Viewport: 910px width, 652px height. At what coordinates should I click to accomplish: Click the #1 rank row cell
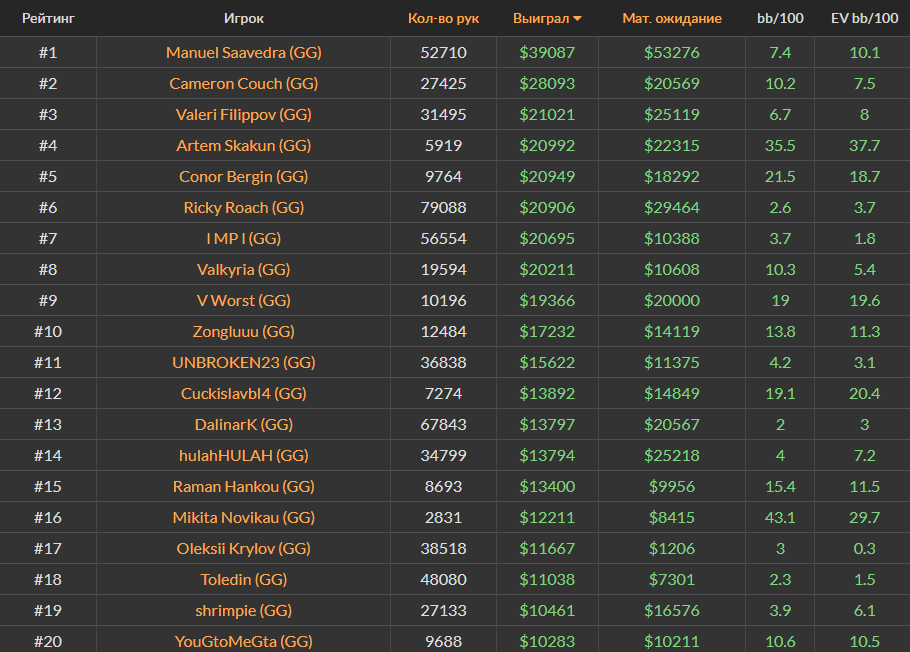point(48,52)
